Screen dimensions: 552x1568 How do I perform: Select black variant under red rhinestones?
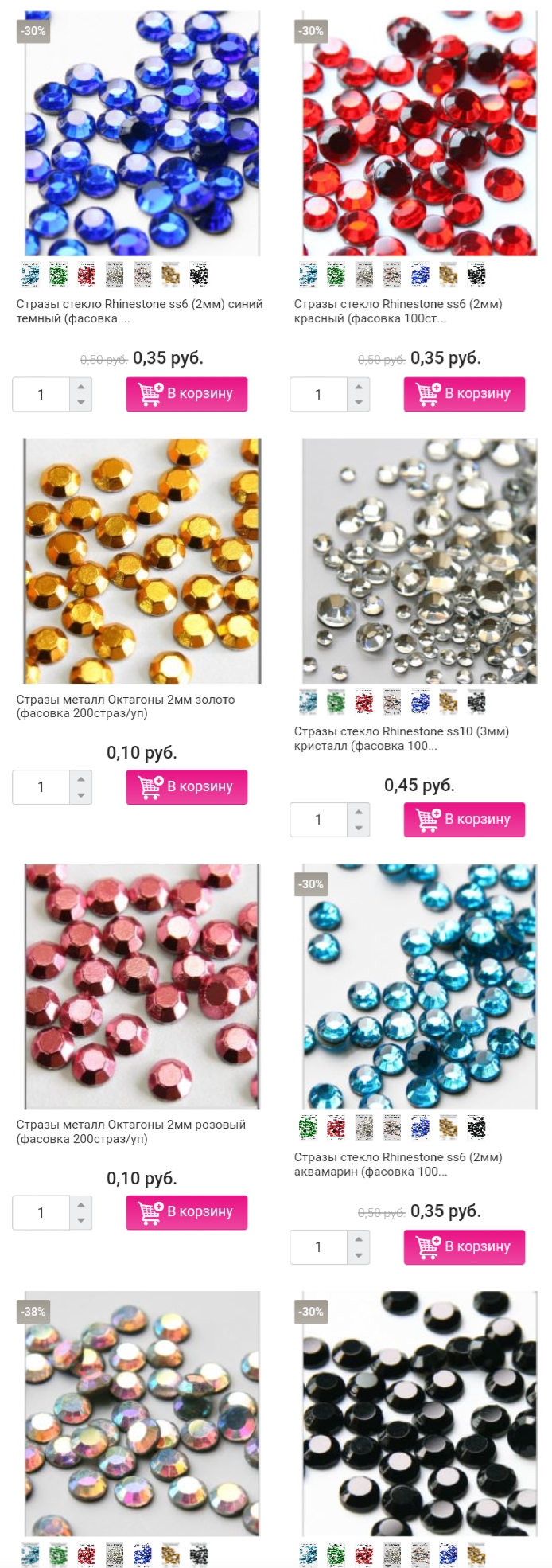[476, 275]
